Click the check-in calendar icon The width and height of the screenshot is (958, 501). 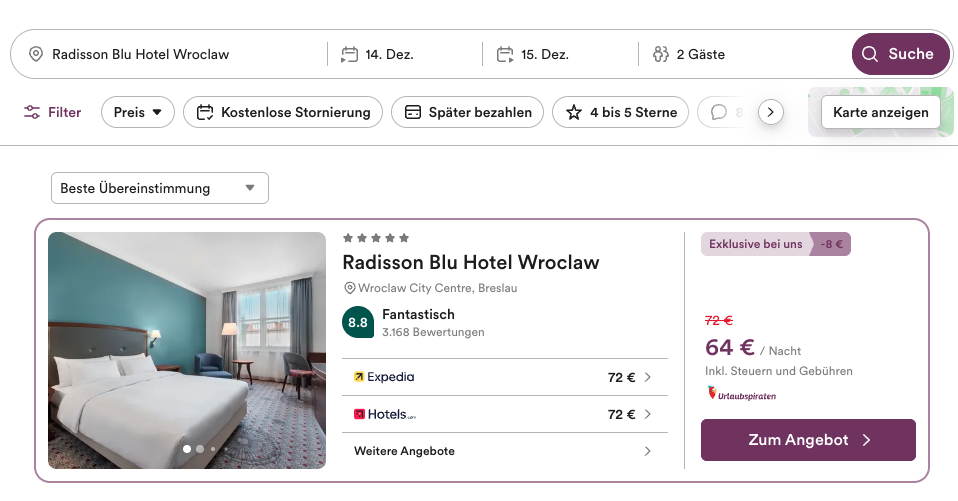(x=349, y=54)
